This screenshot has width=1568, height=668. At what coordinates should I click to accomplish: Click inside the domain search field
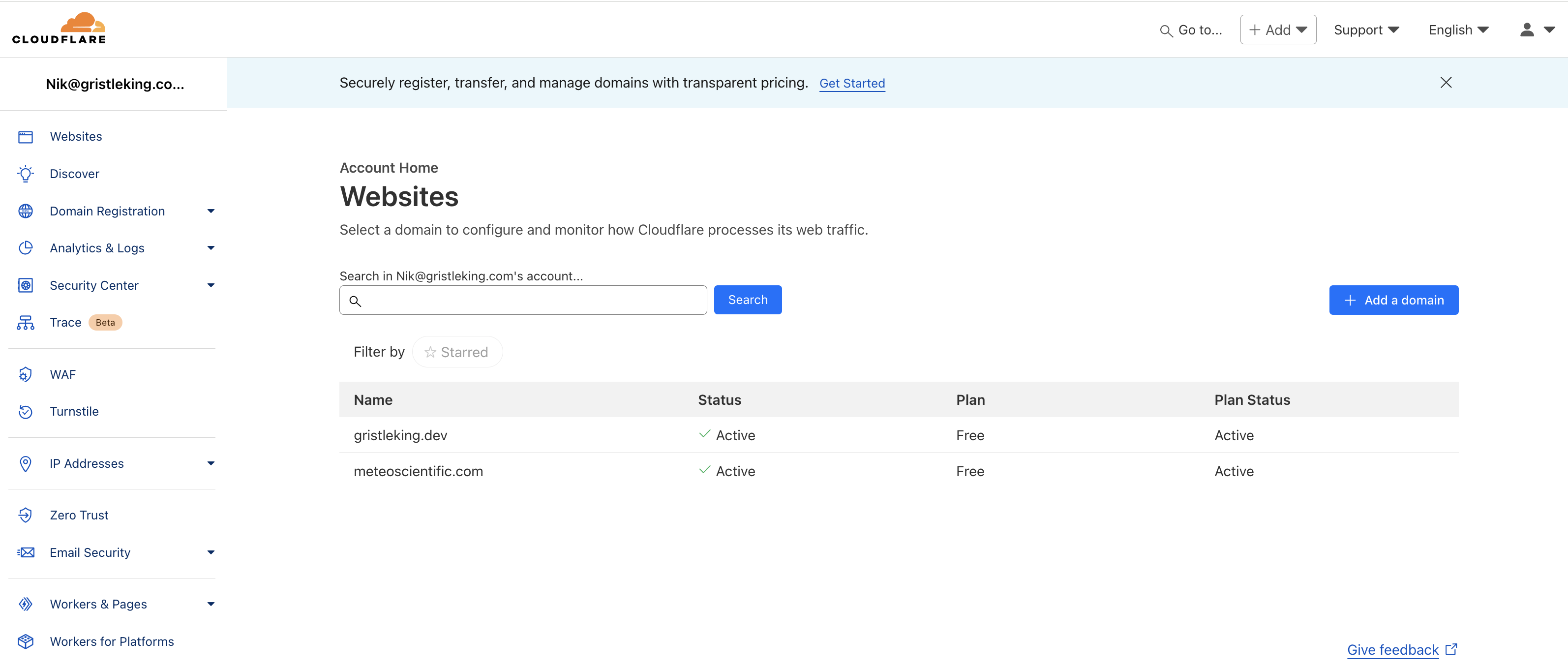[x=522, y=300]
